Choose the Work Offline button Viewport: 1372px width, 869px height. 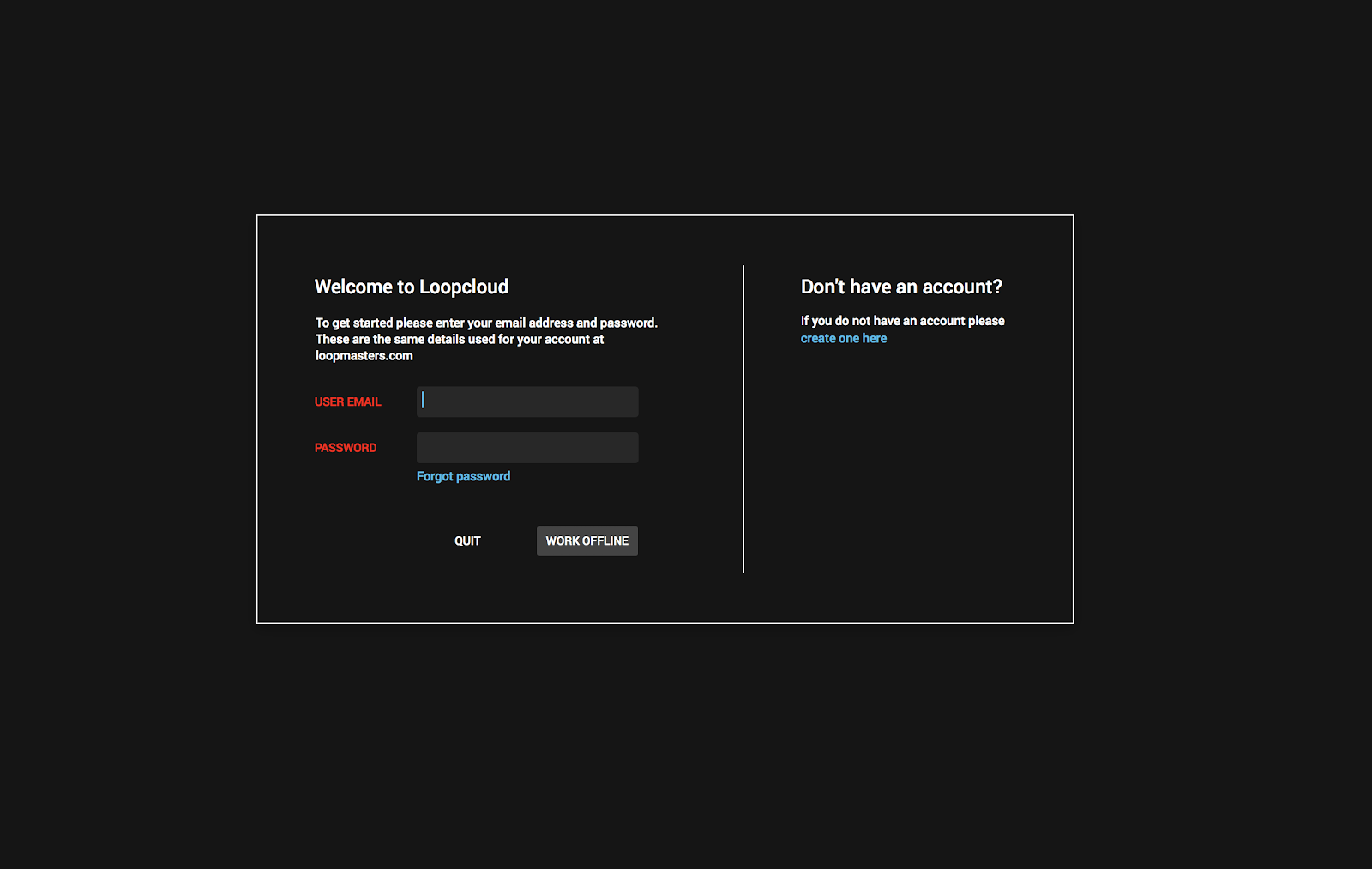pos(587,540)
